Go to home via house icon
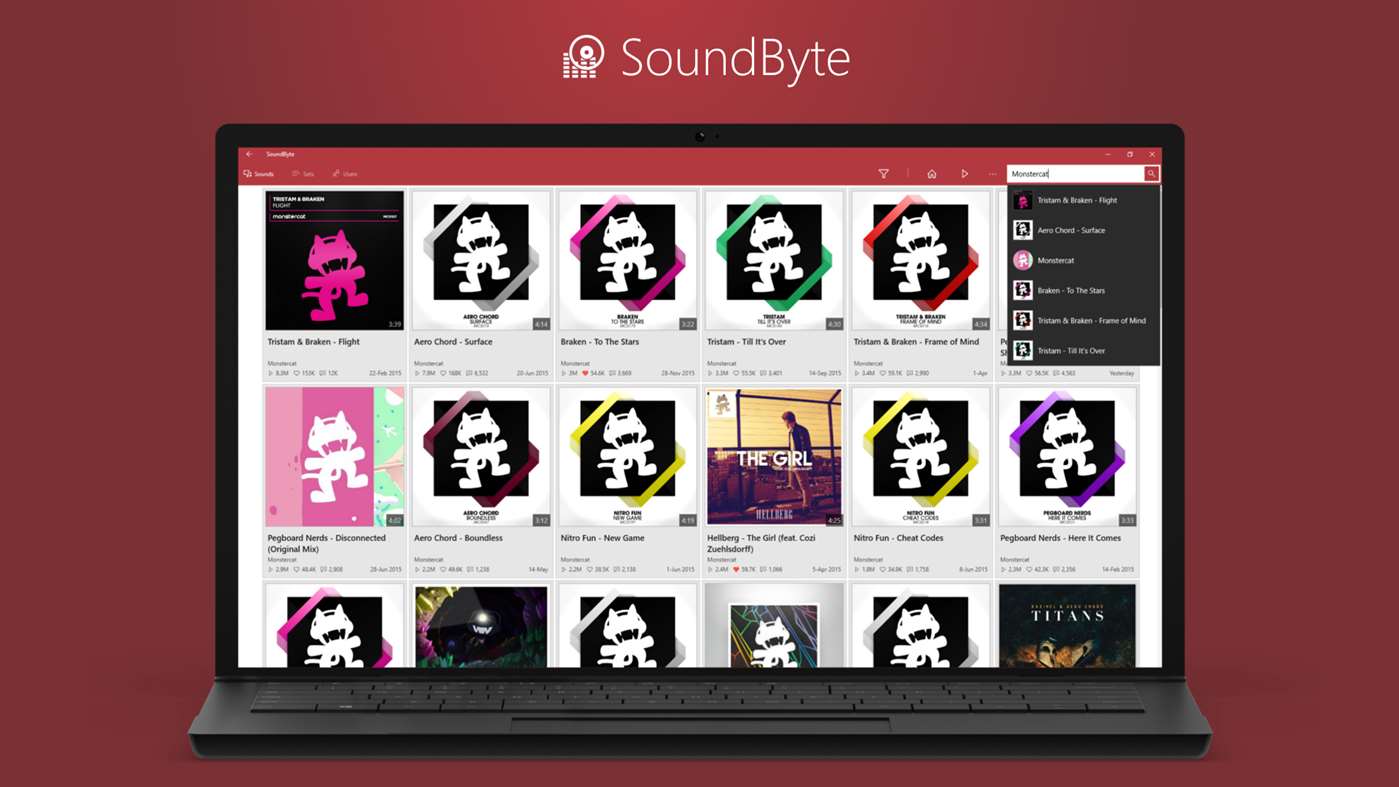The width and height of the screenshot is (1399, 787). click(x=932, y=174)
